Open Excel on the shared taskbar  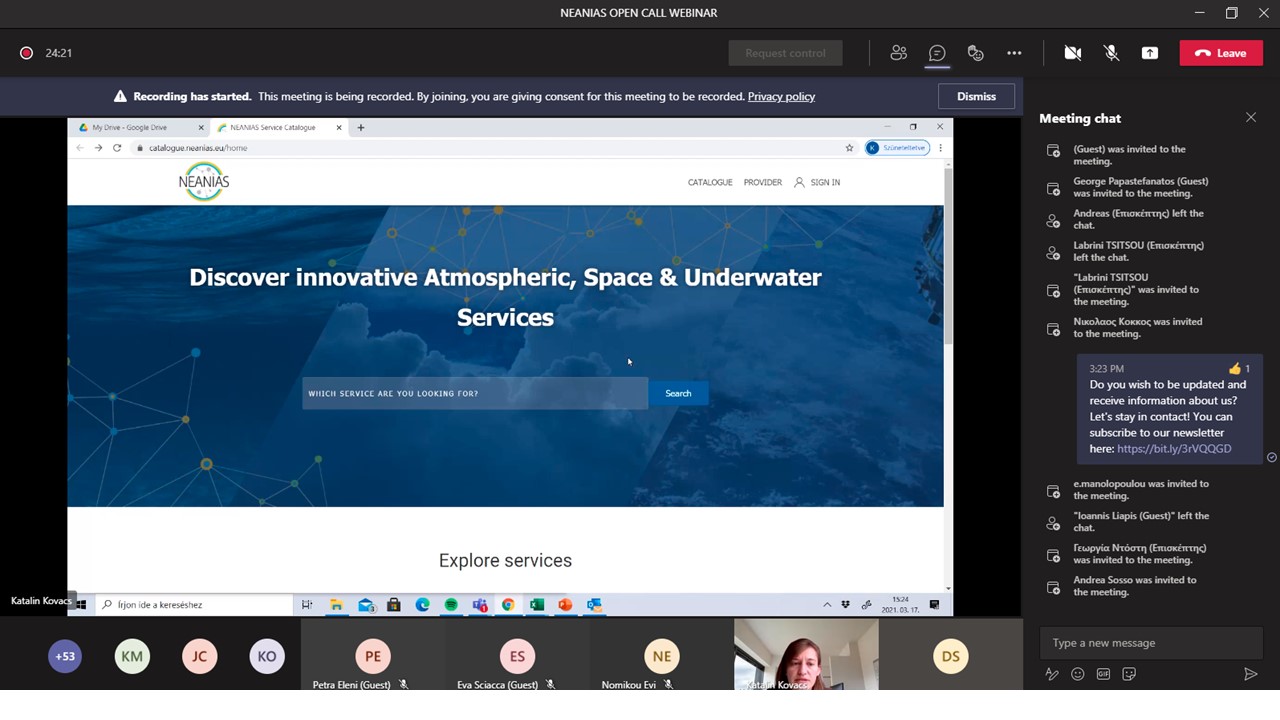[537, 605]
